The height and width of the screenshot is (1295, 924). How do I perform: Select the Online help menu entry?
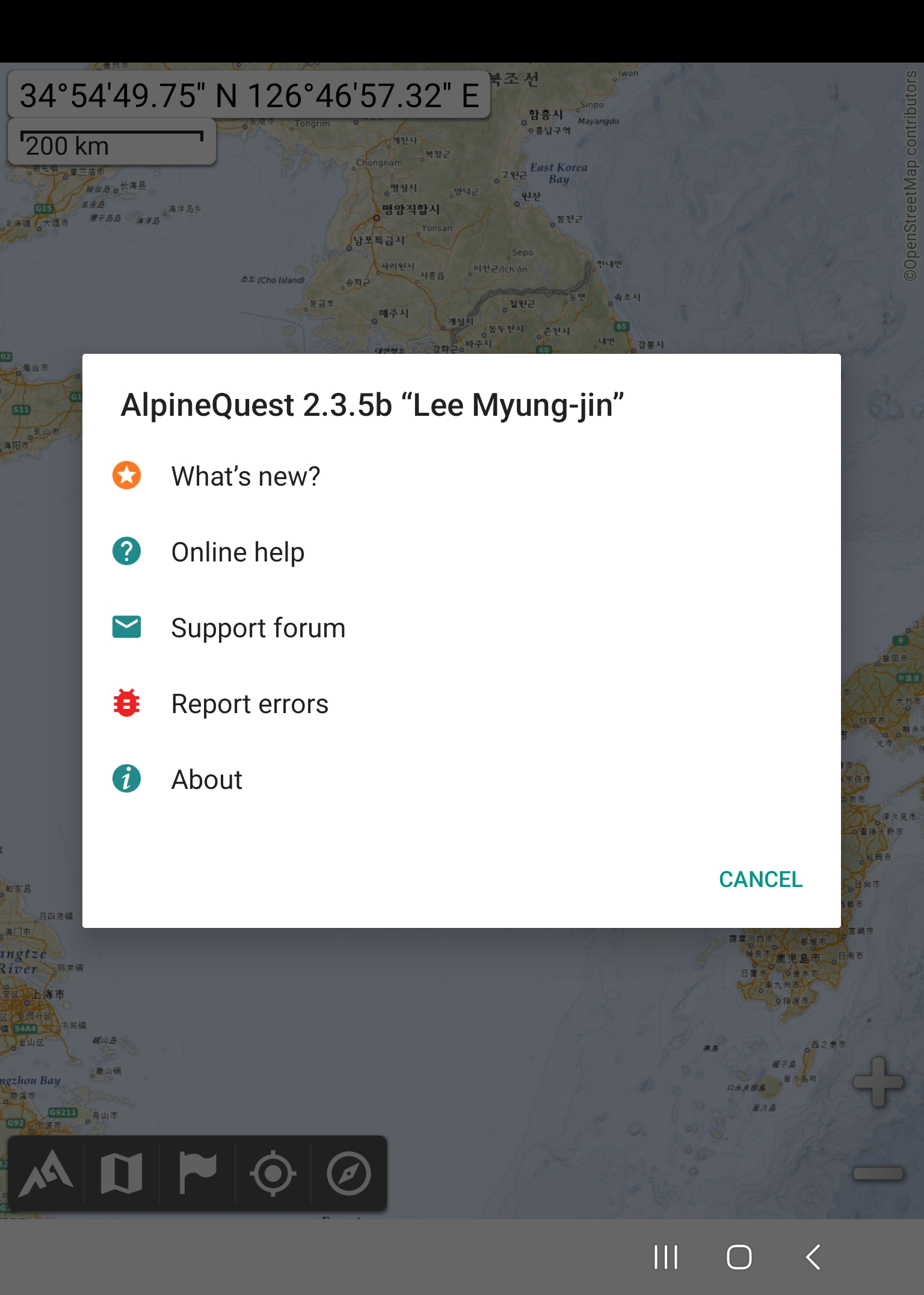click(x=238, y=552)
